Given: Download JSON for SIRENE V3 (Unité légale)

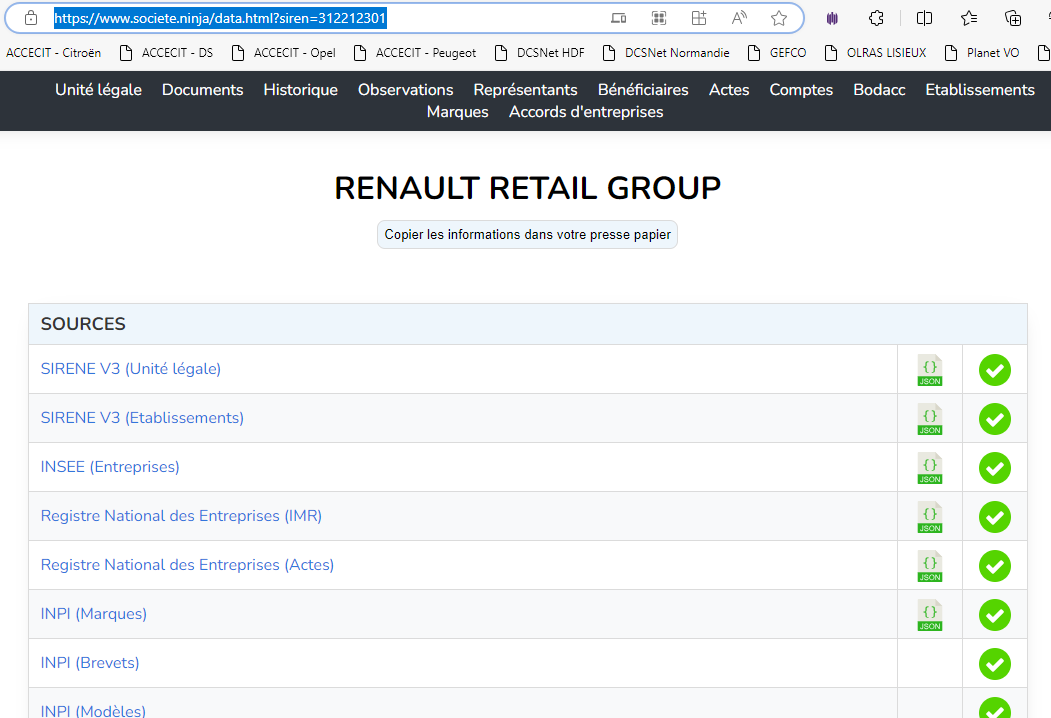Looking at the screenshot, I should tap(930, 370).
